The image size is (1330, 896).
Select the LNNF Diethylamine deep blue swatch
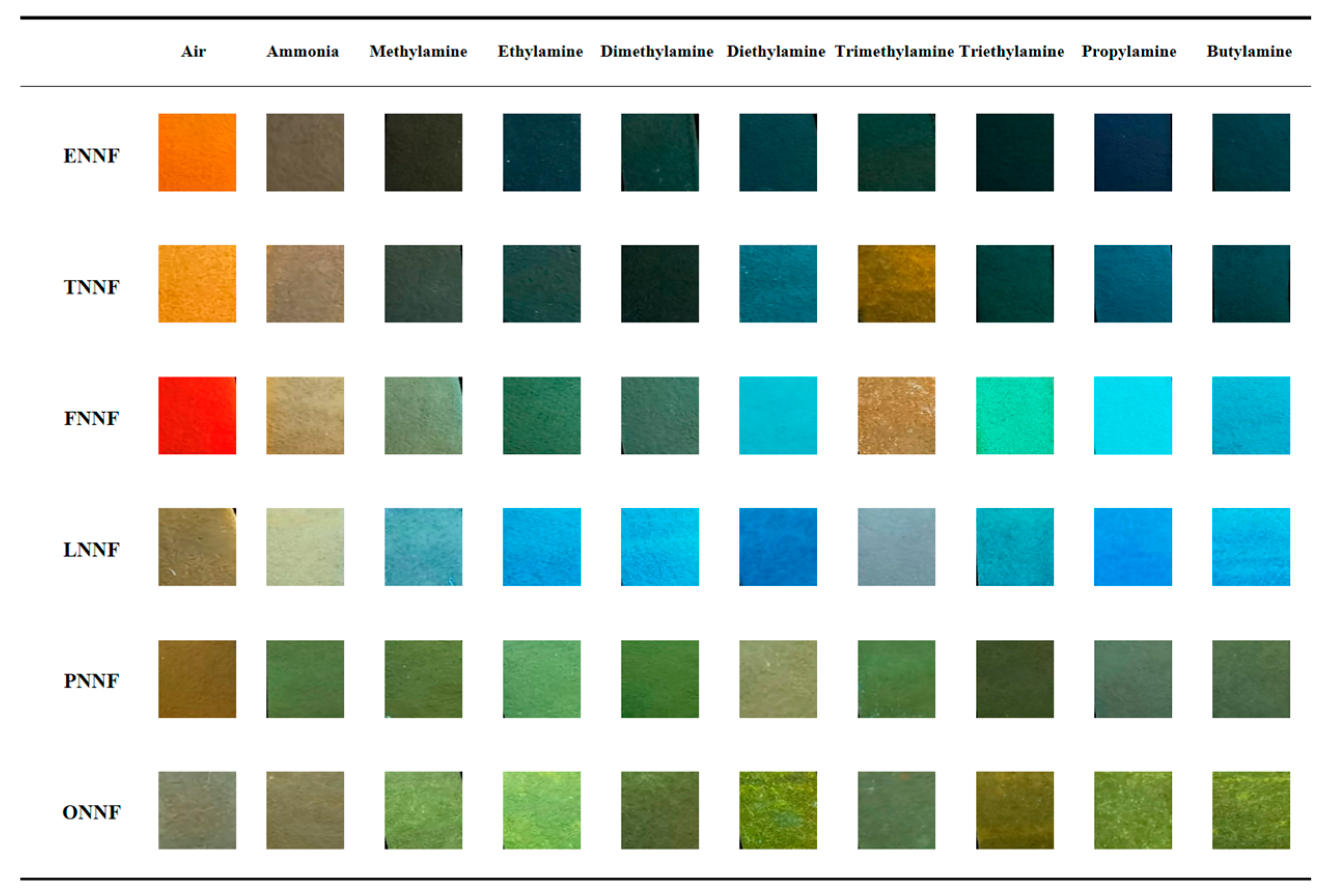coord(778,547)
